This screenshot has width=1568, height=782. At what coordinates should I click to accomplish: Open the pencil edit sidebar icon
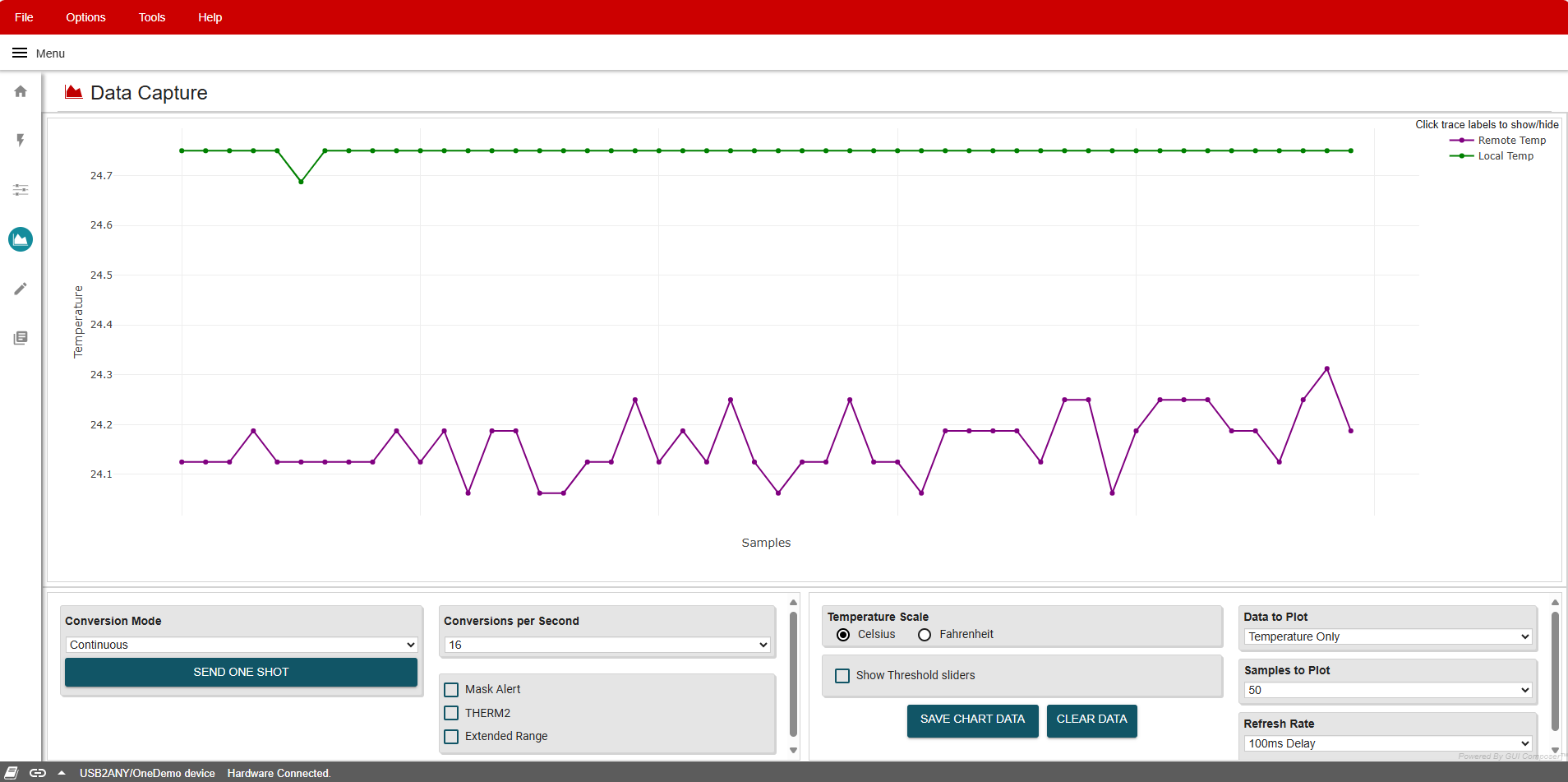[21, 289]
